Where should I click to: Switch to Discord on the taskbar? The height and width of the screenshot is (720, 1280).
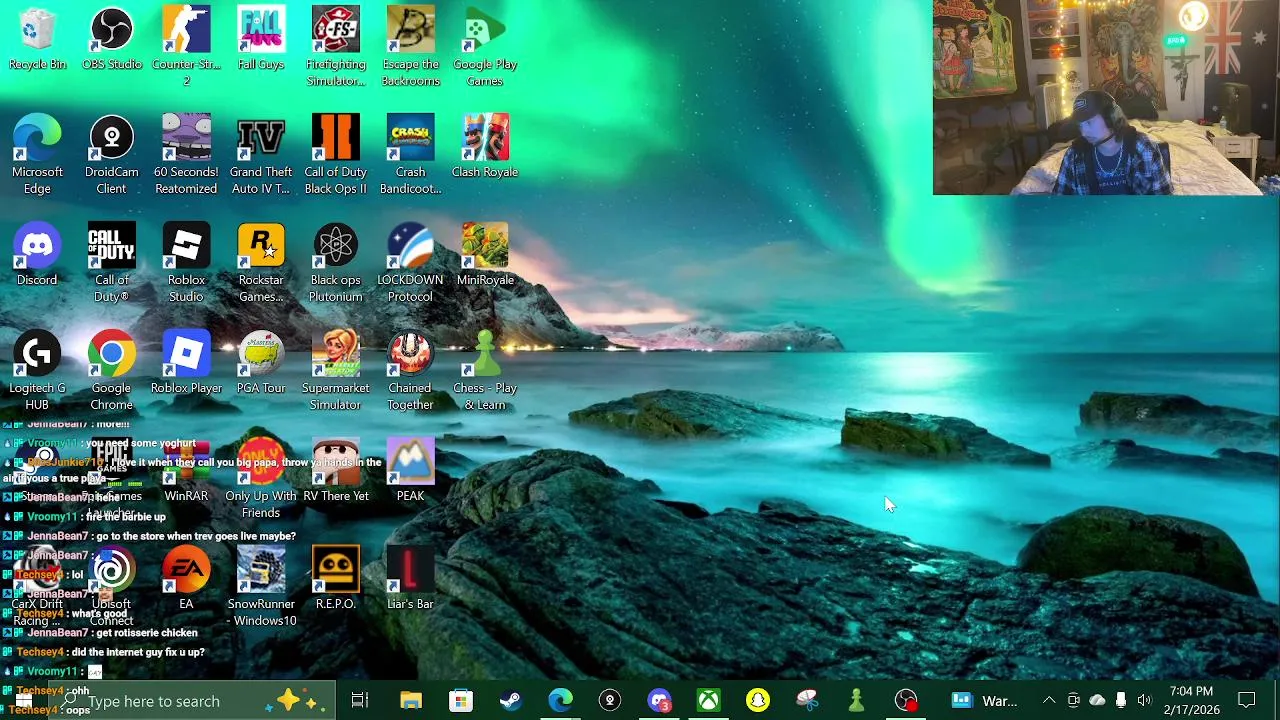[659, 701]
